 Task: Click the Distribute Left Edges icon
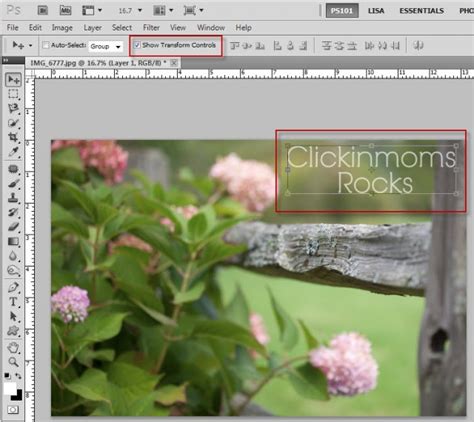tap(369, 45)
